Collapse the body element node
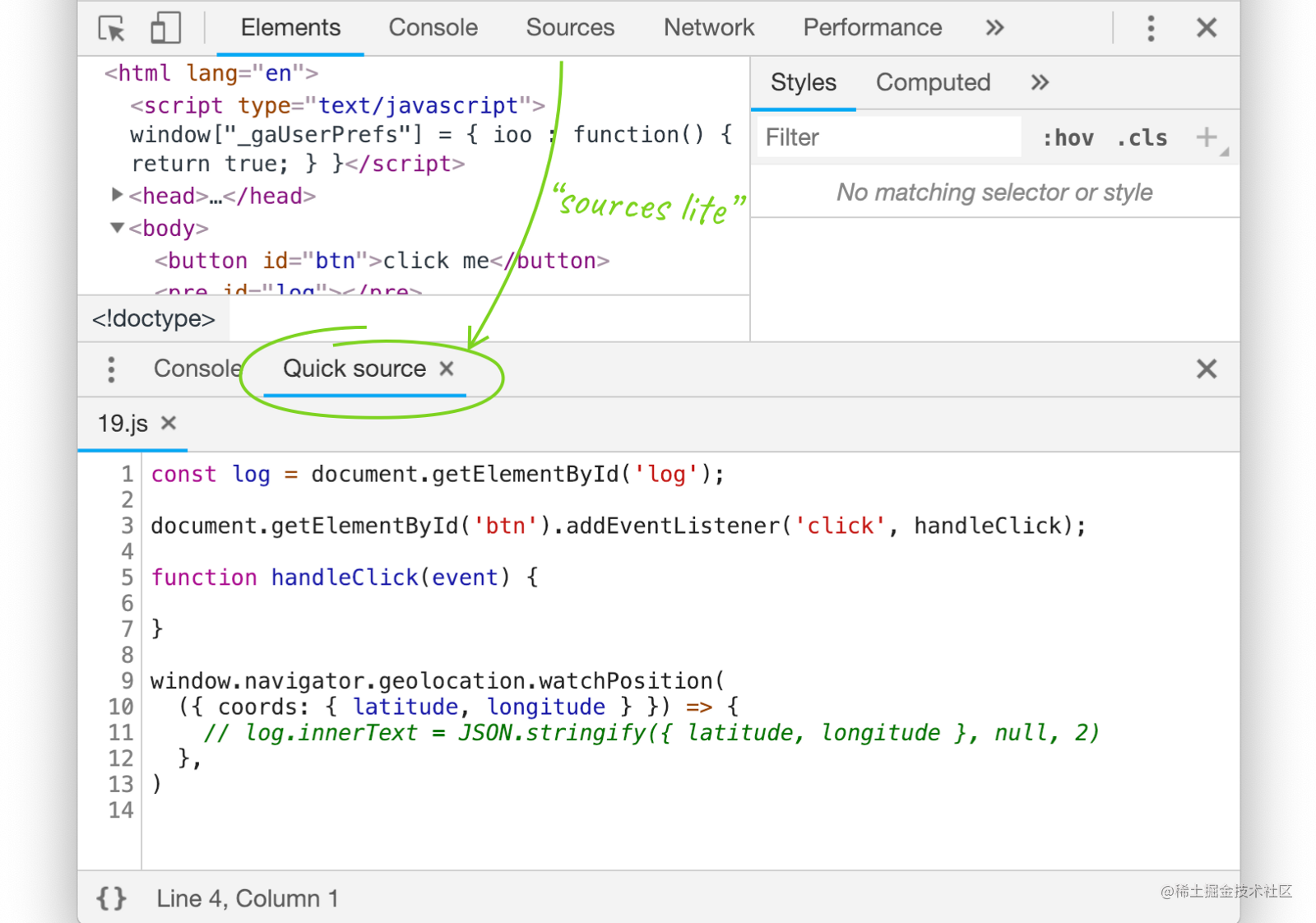This screenshot has height=923, width=1316. click(117, 227)
